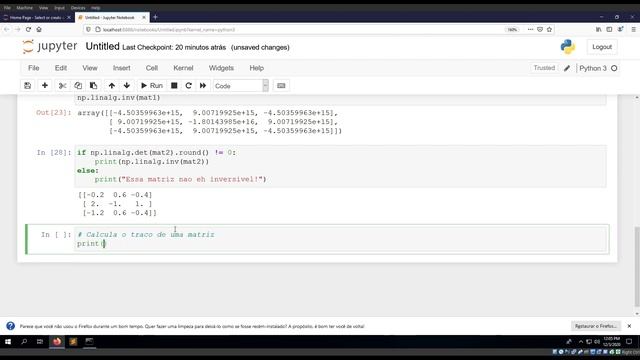Image resolution: width=640 pixels, height=360 pixels.
Task: Move selected cell down arrow
Action: [127, 86]
